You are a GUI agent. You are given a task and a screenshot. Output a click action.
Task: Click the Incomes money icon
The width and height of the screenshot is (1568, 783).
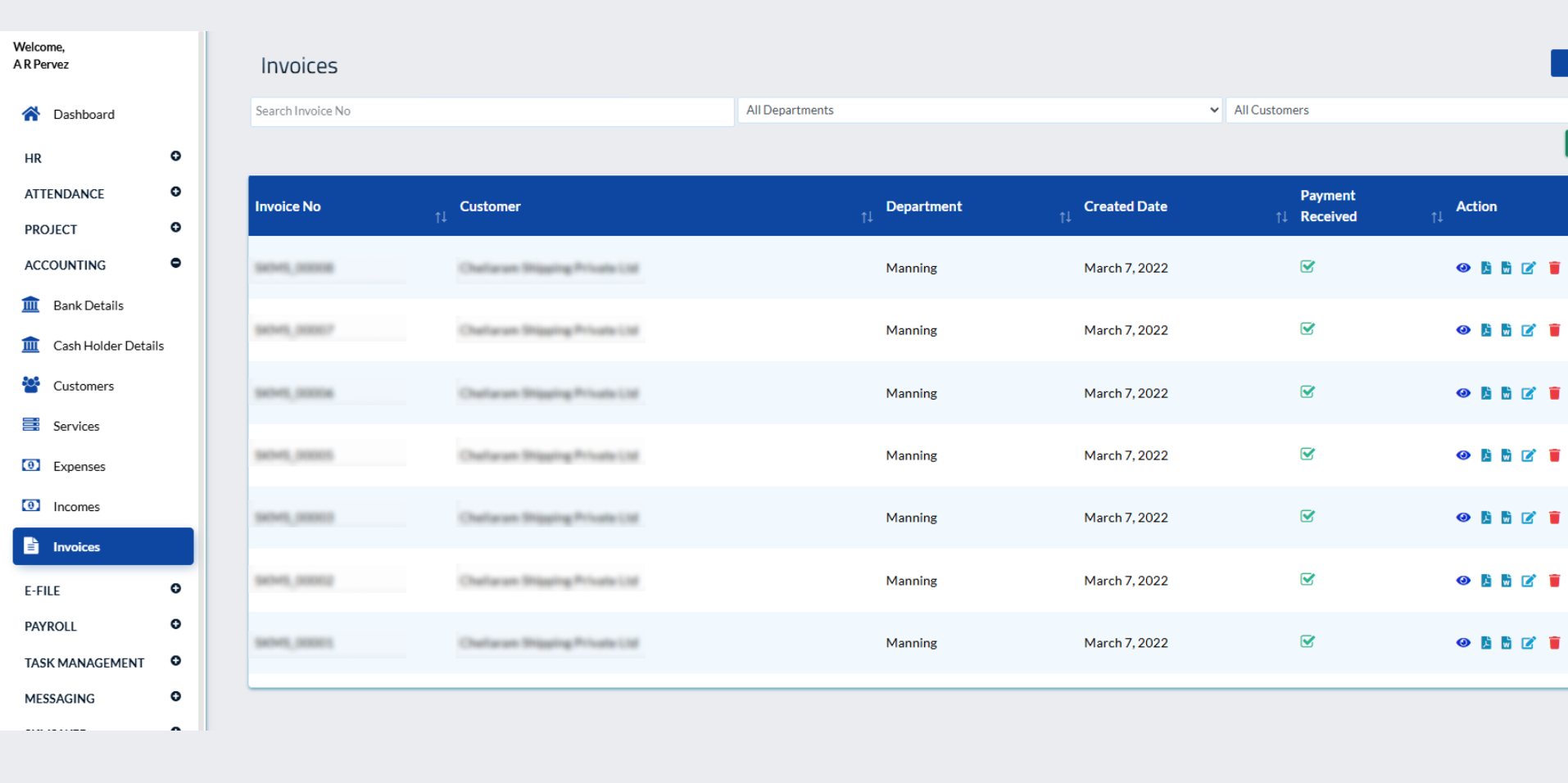(x=31, y=505)
